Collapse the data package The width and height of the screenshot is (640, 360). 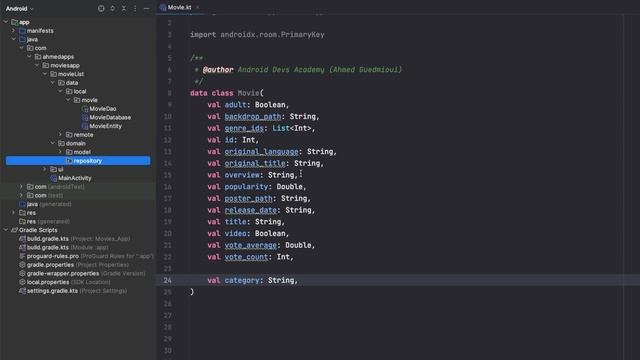coord(52,82)
